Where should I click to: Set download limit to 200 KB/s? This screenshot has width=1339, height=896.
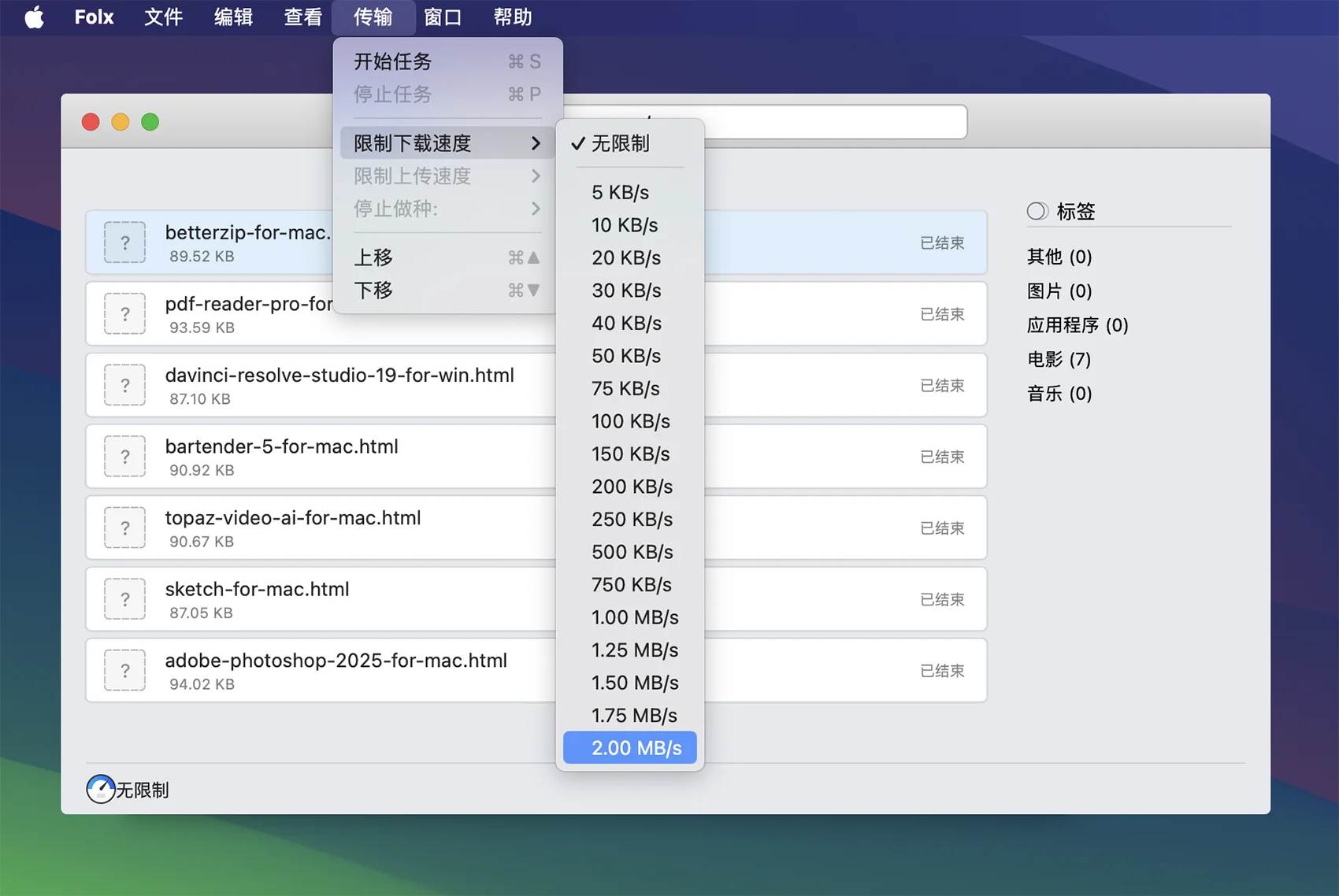tap(630, 487)
